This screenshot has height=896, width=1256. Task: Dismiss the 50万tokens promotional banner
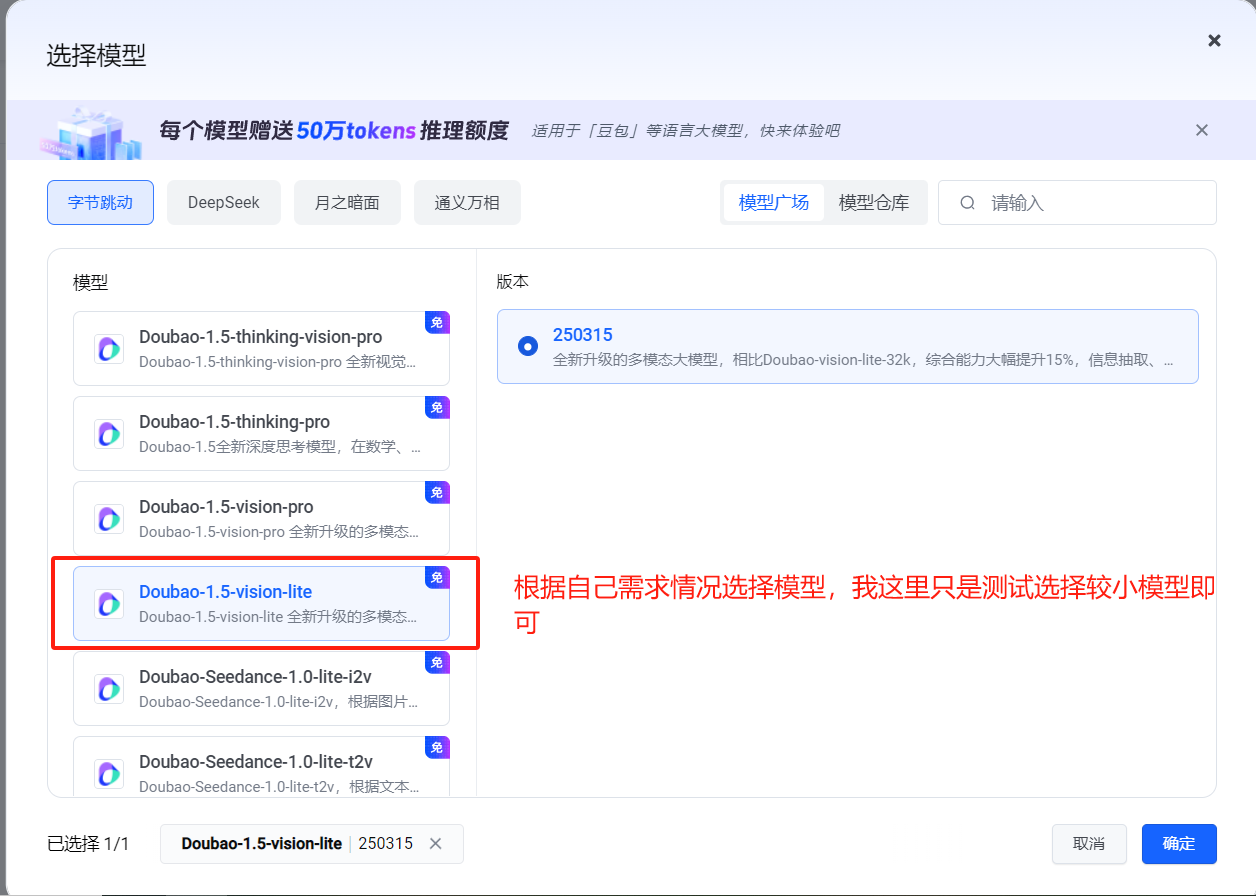click(1202, 130)
